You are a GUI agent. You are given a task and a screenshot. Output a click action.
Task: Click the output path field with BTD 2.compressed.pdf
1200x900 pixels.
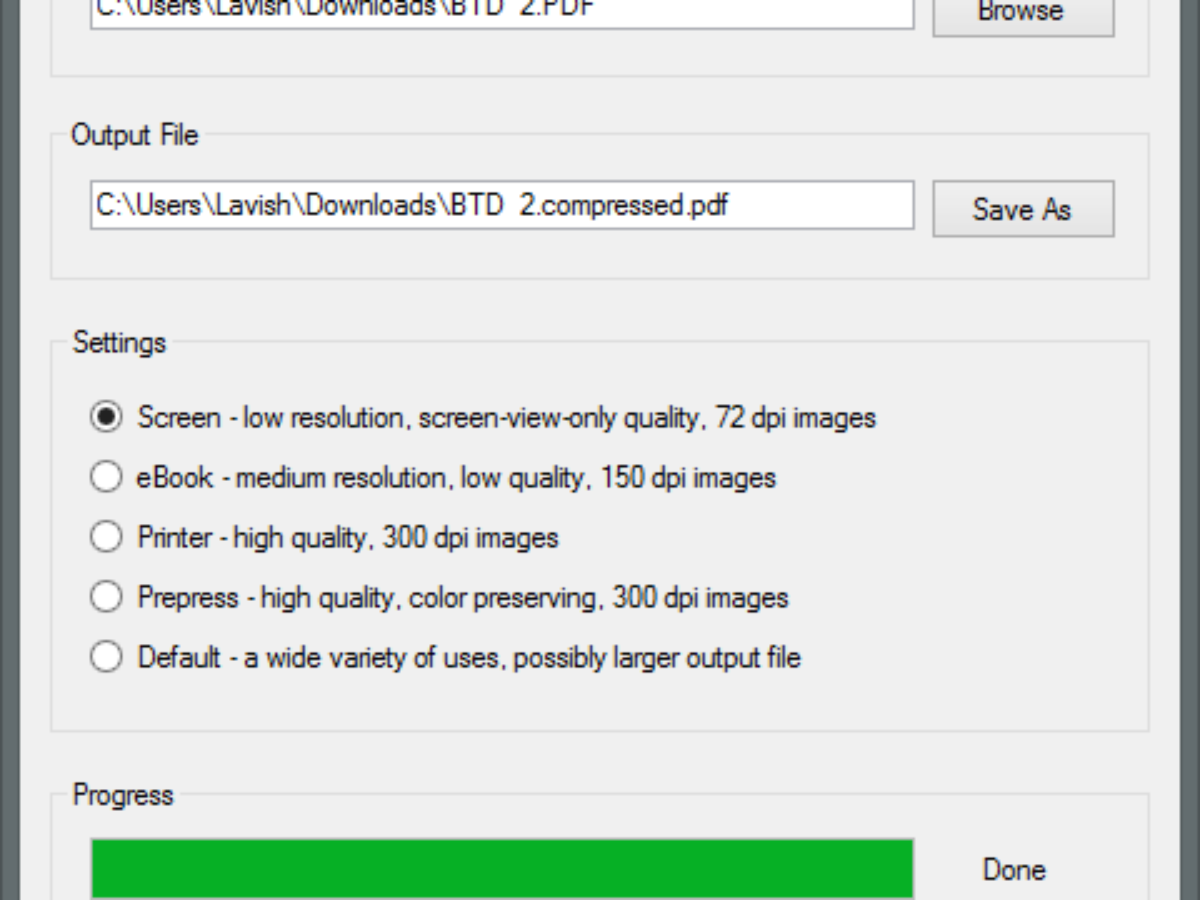pyautogui.click(x=502, y=205)
